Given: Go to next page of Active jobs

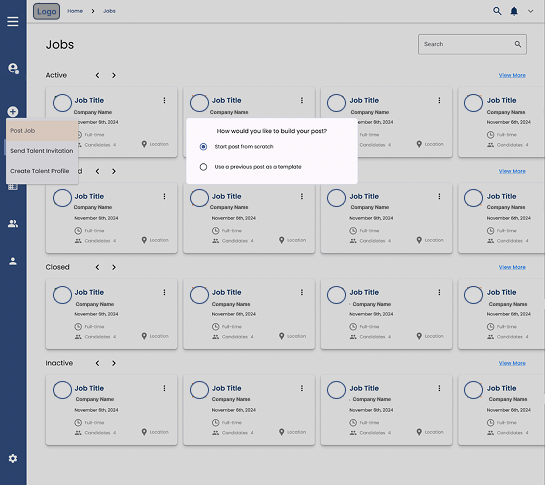Looking at the screenshot, I should [114, 75].
